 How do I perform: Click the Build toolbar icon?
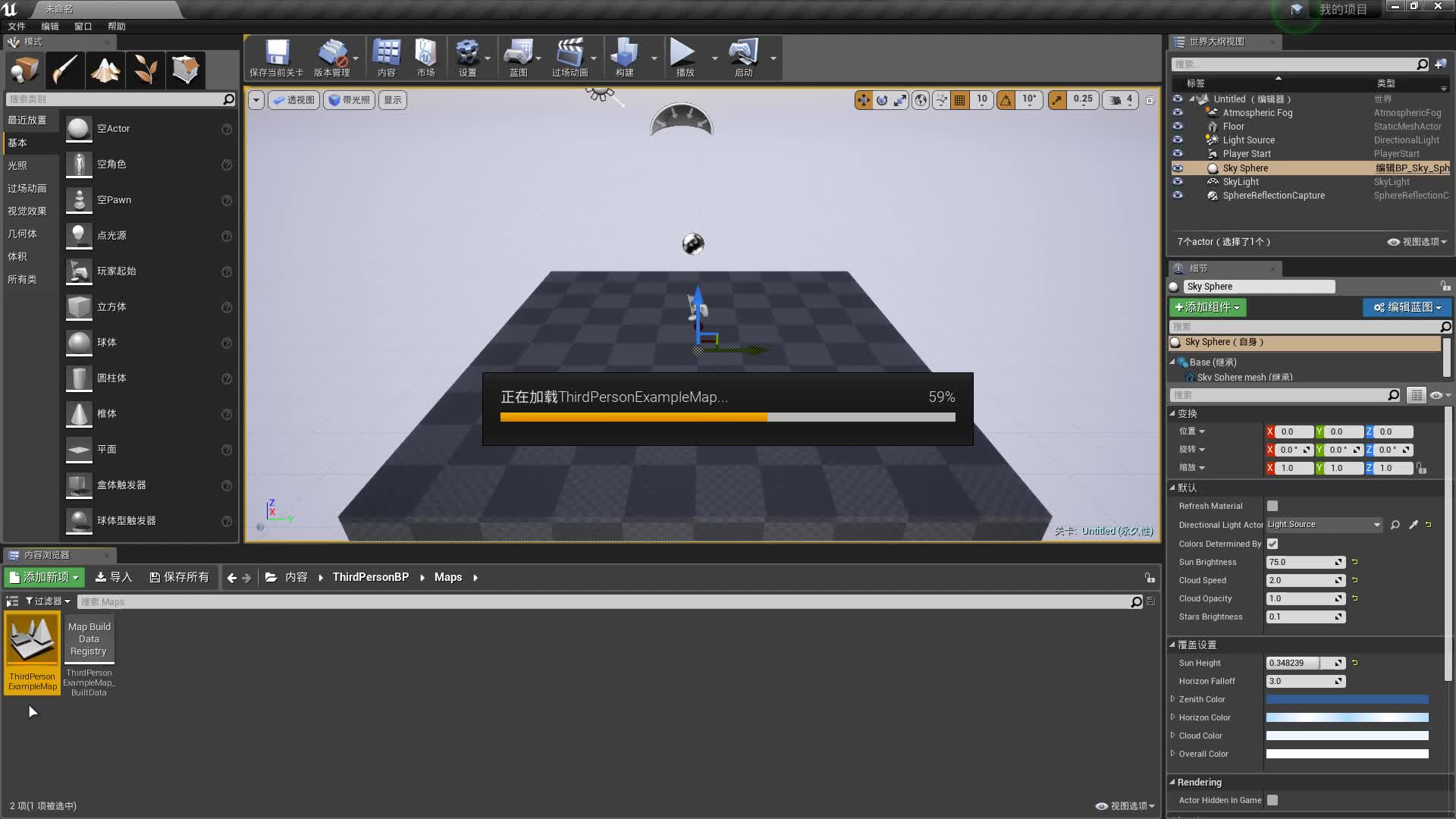click(x=625, y=53)
